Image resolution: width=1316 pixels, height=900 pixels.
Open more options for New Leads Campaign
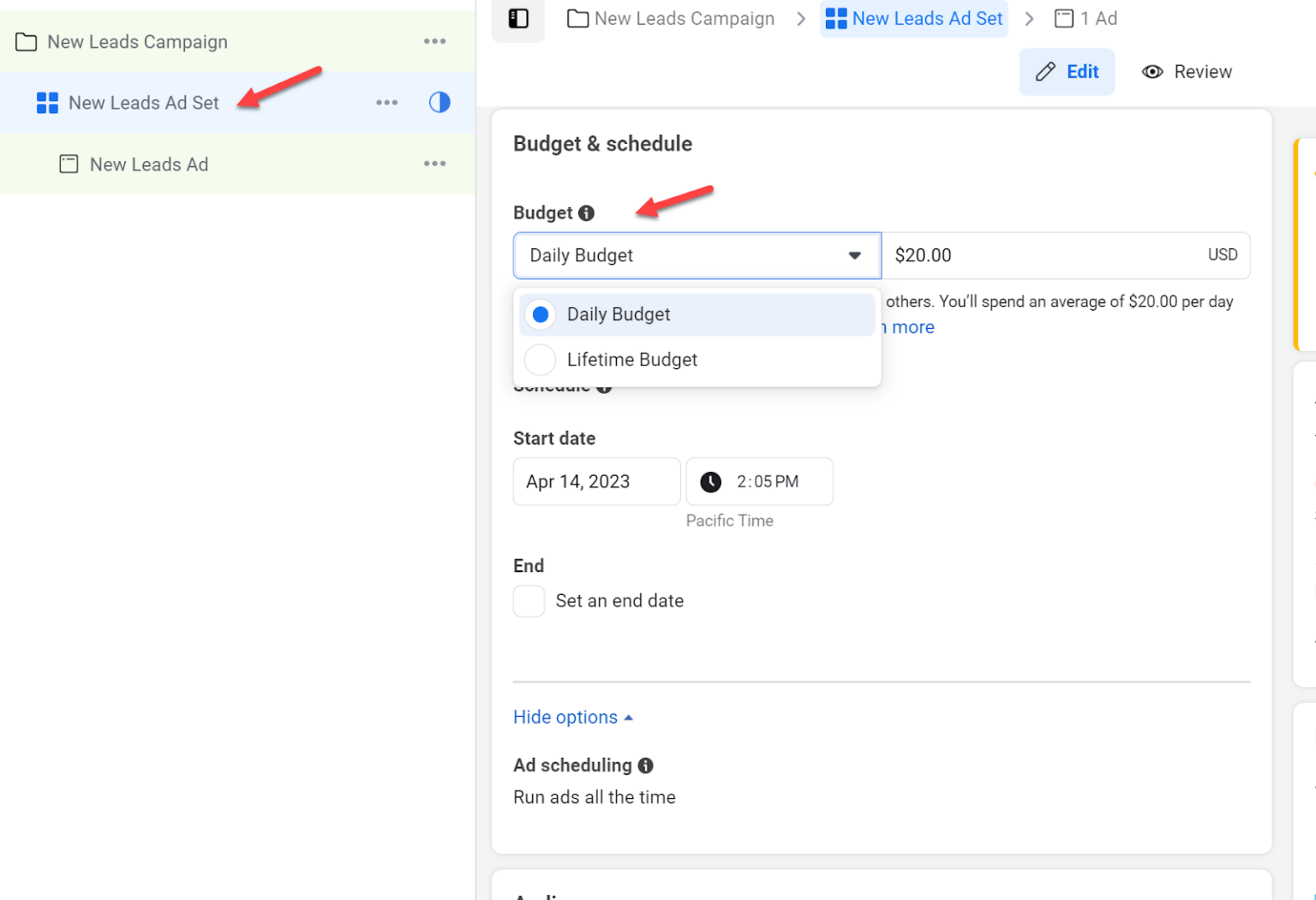434,41
